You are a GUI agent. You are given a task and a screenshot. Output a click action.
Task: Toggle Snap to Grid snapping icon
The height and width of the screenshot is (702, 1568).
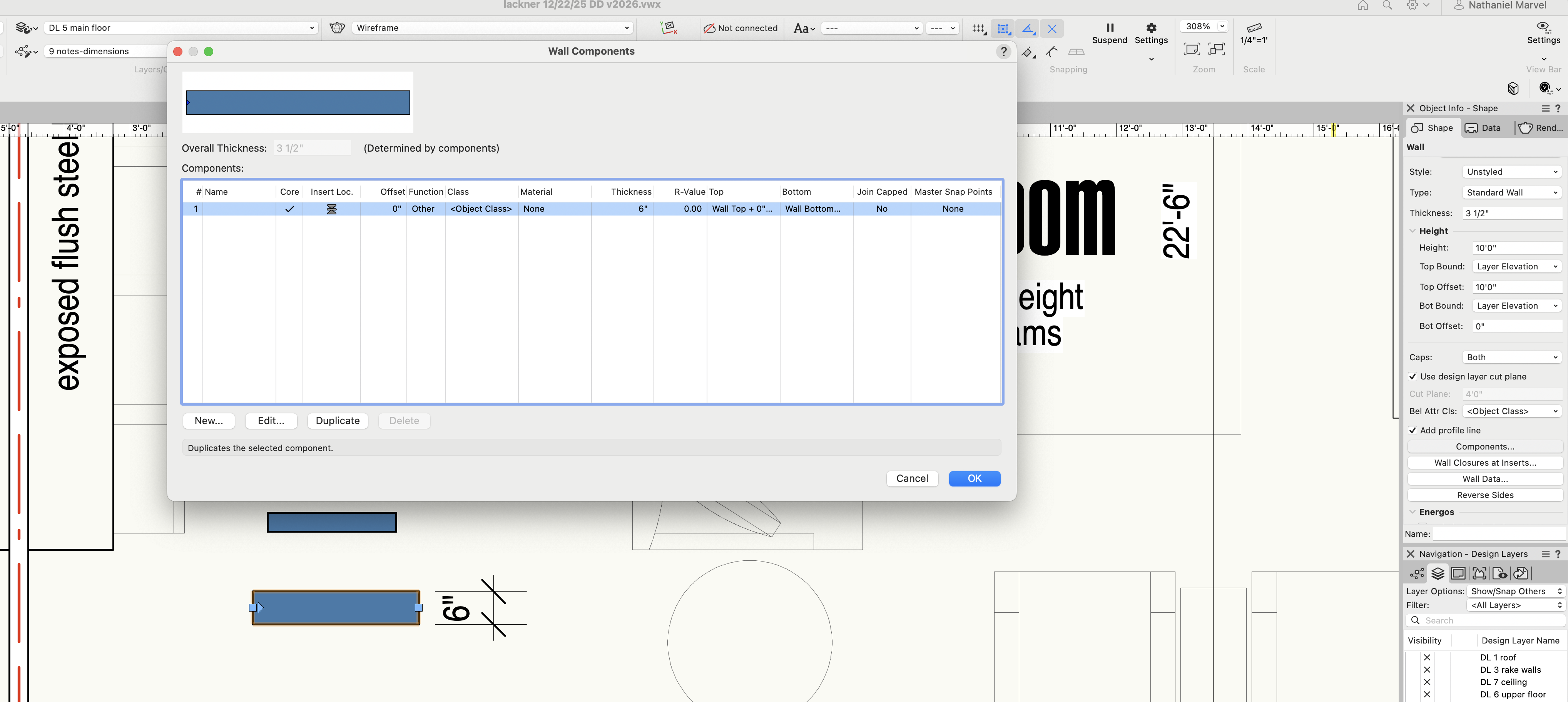(x=978, y=28)
